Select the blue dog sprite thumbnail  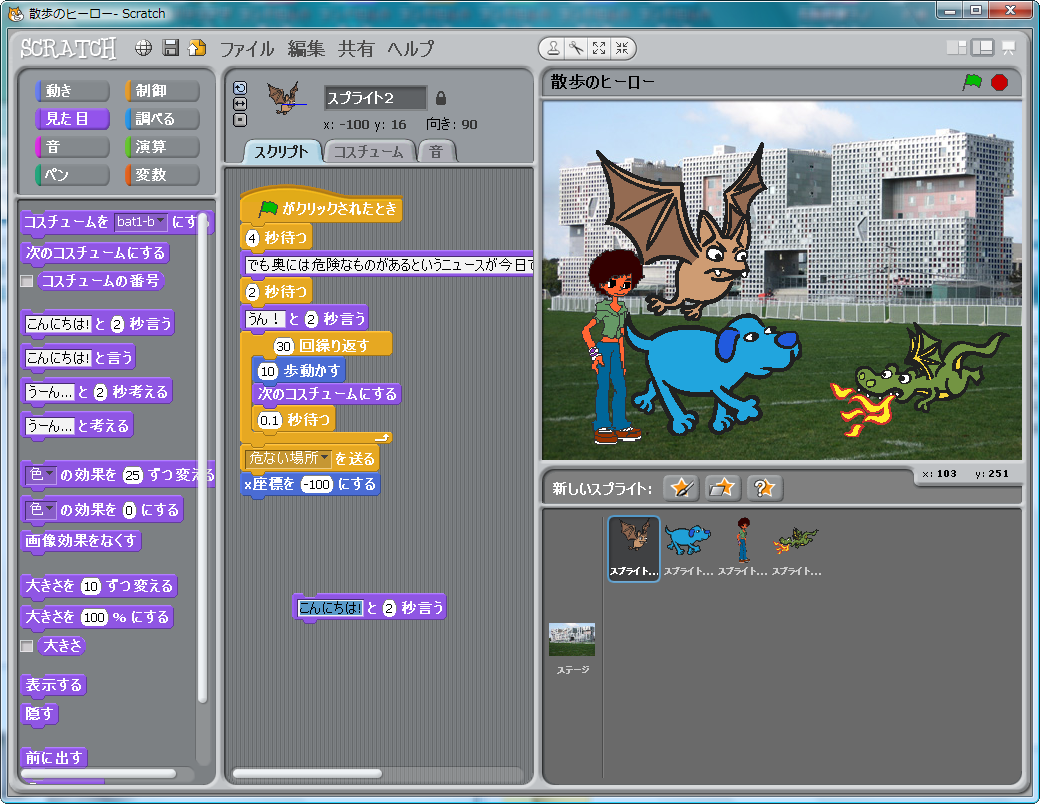pyautogui.click(x=688, y=548)
